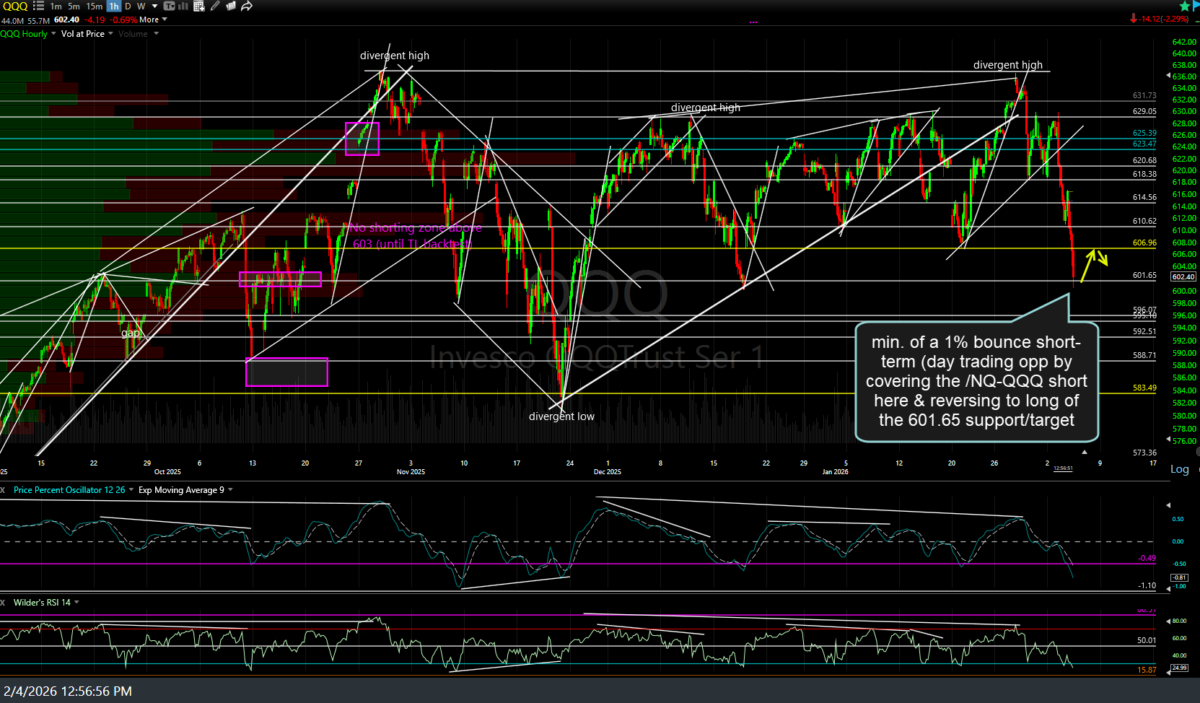Click the green star favorite icon
Screen dimensions: 1200x703
(1185, 6)
